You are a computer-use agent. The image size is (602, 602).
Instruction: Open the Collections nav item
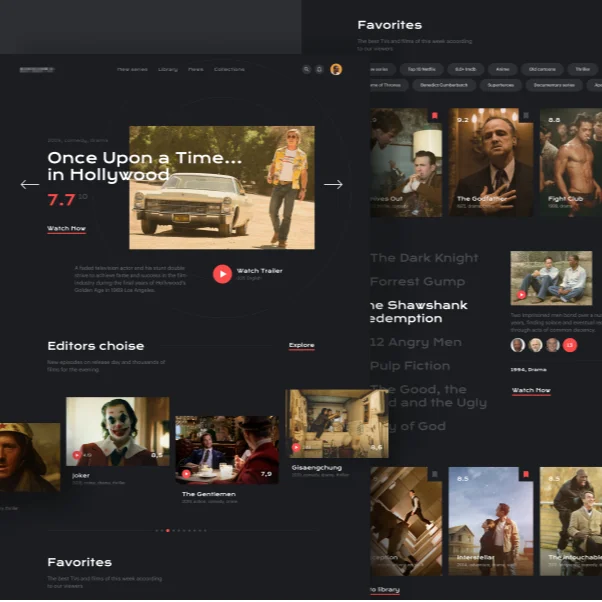pos(229,69)
